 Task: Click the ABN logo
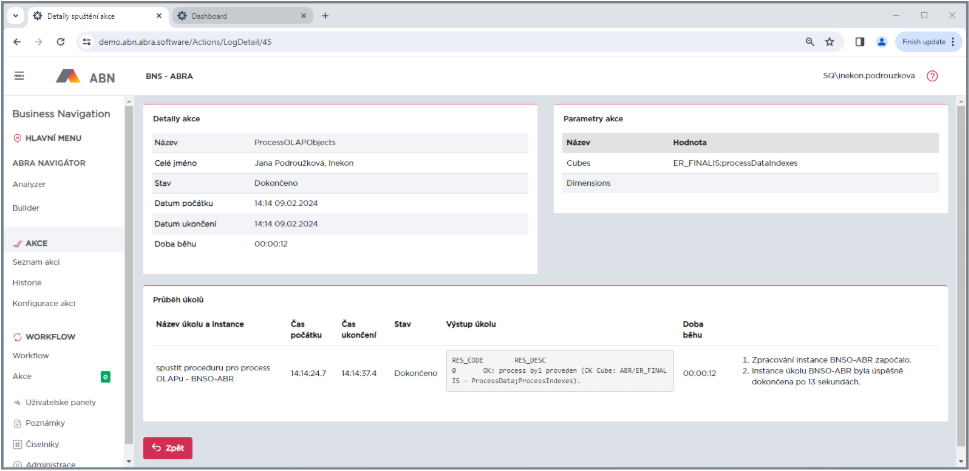tap(85, 77)
